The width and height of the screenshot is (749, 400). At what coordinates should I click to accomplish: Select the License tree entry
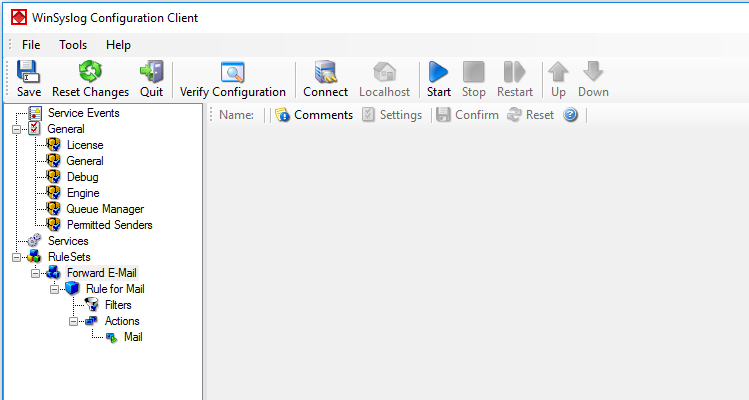85,145
